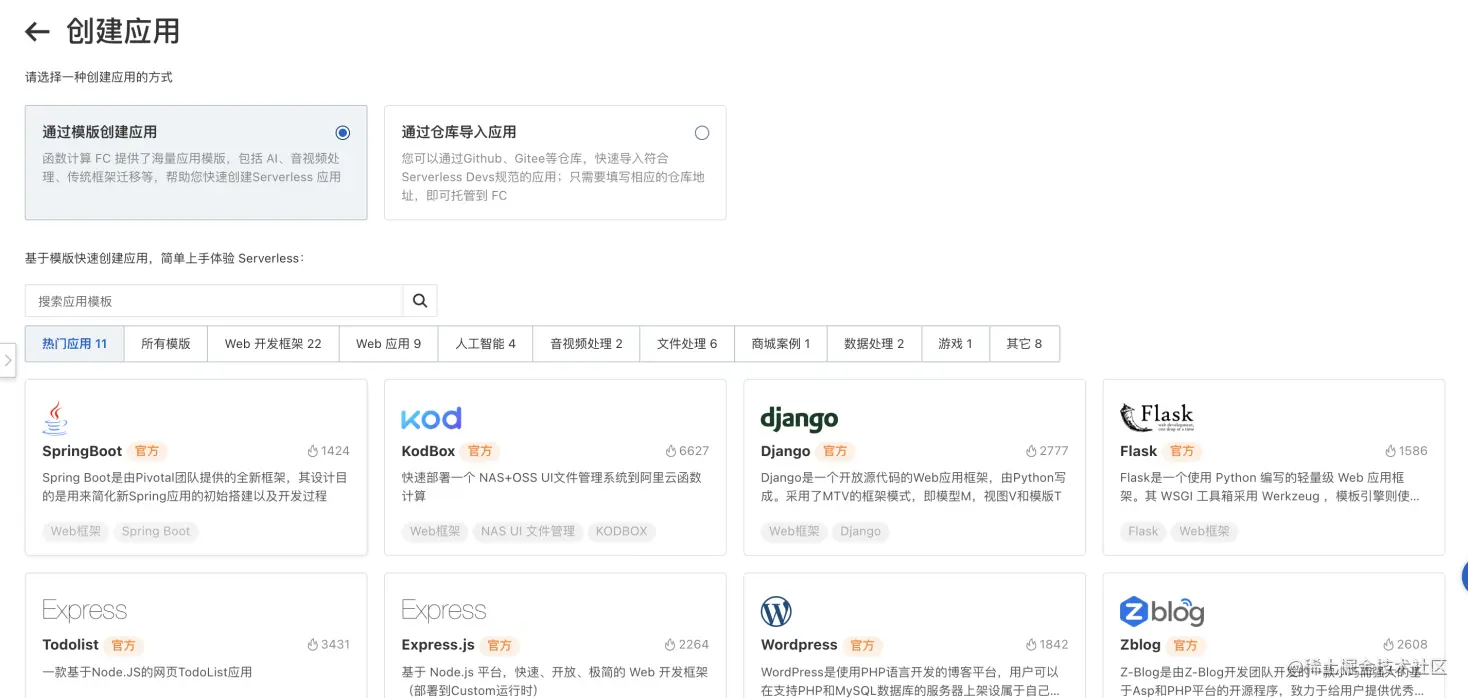Focus the 搜索应用模板 search field
This screenshot has width=1468, height=698.
click(x=214, y=301)
